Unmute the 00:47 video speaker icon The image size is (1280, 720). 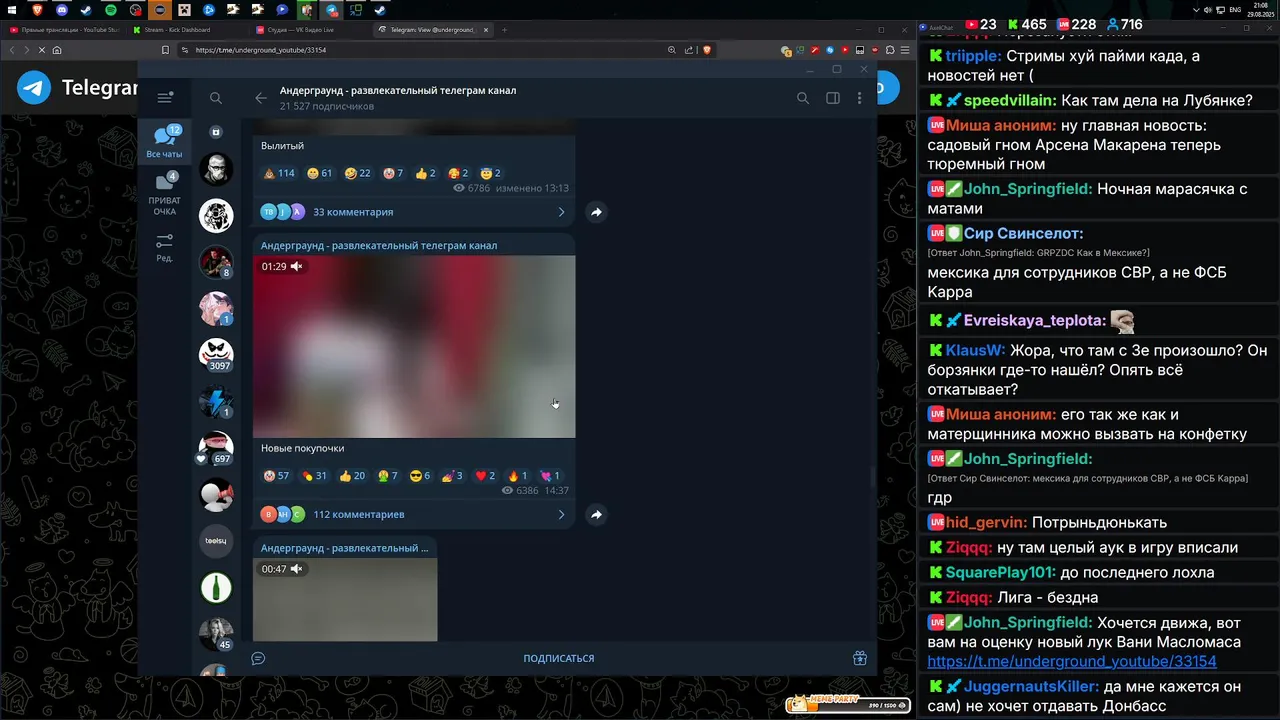pyautogui.click(x=296, y=569)
